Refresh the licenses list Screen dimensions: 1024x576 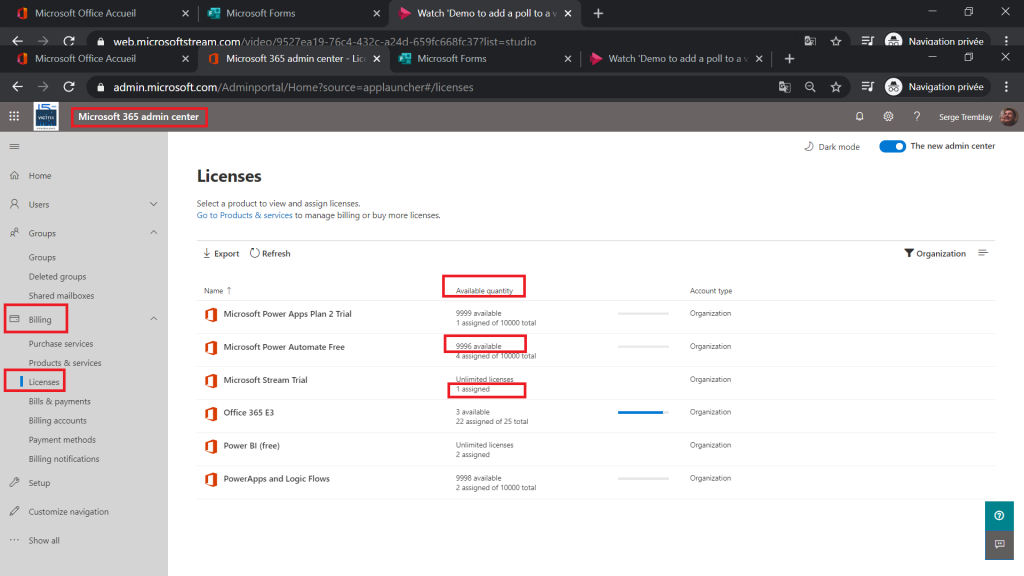tap(268, 253)
